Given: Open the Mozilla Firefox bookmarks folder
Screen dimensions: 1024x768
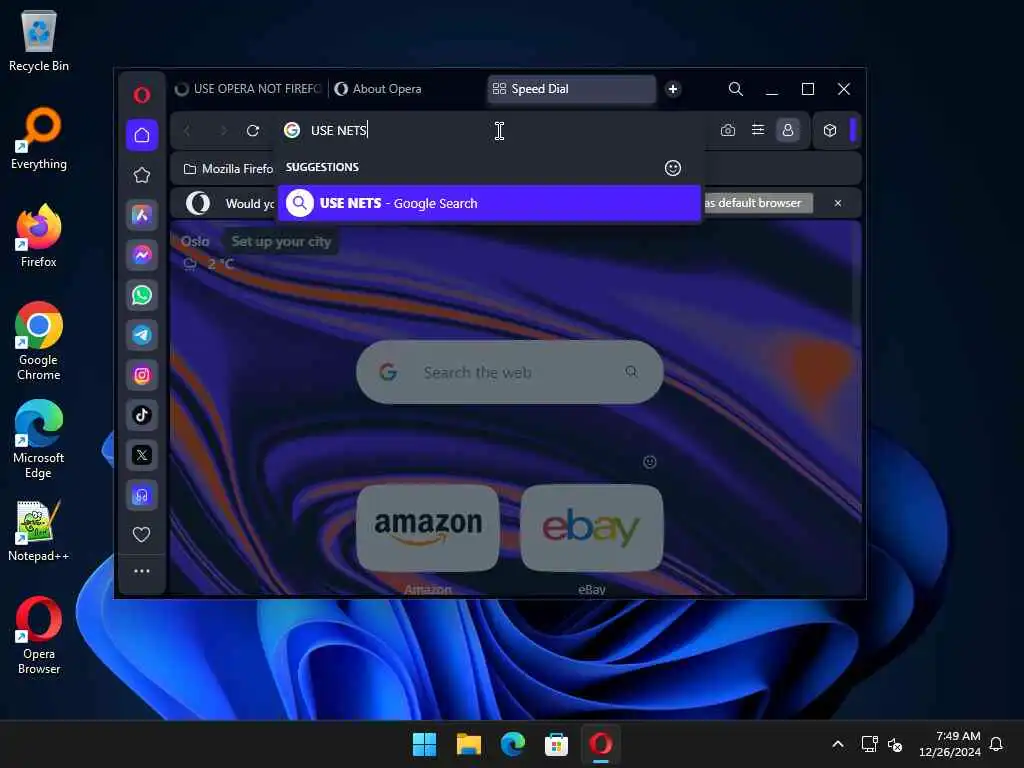Looking at the screenshot, I should (x=227, y=168).
